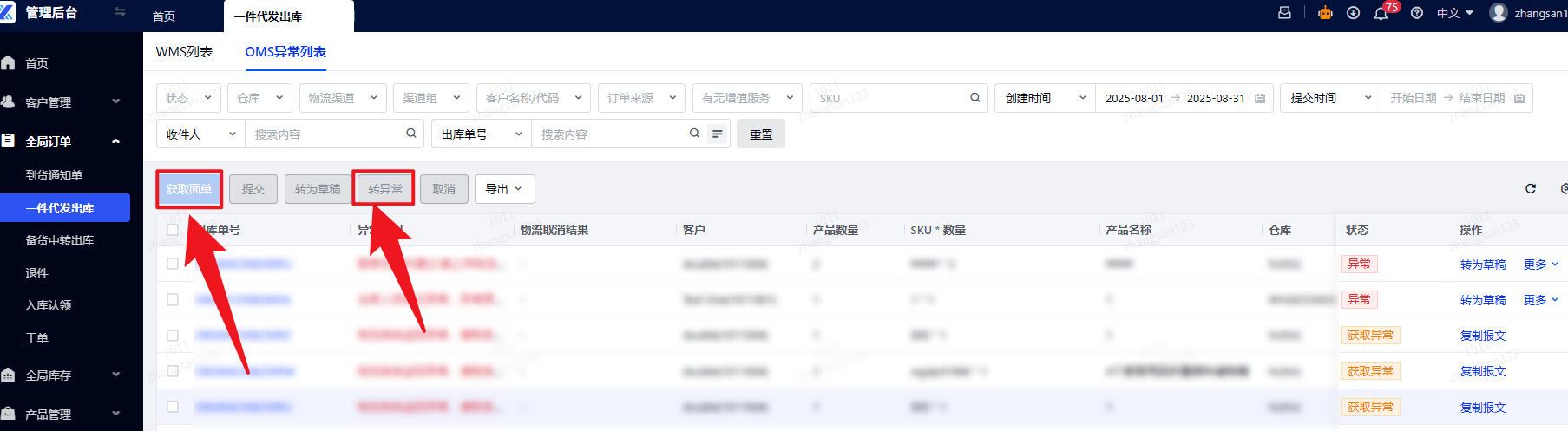Click the management console logo

(8, 12)
